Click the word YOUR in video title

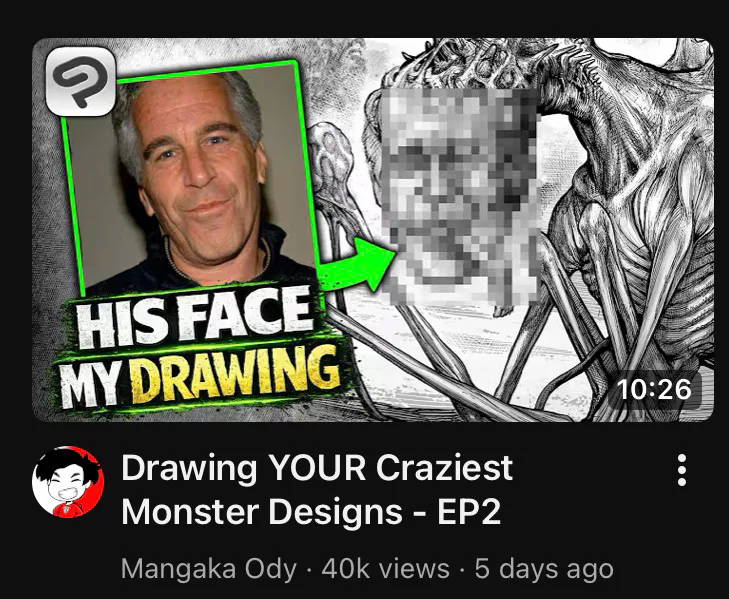coord(317,468)
